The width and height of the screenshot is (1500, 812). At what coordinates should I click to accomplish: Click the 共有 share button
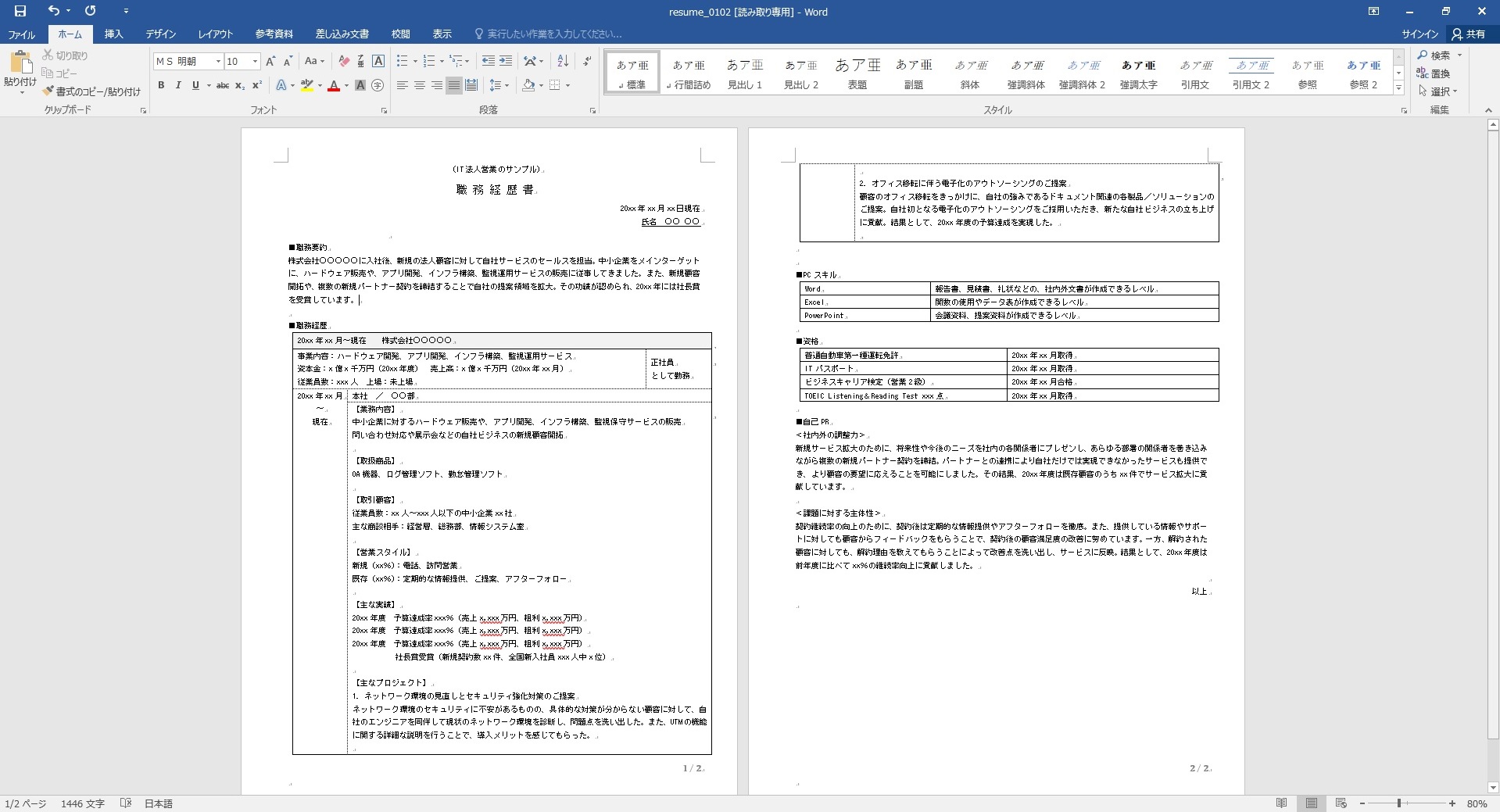pyautogui.click(x=1468, y=34)
